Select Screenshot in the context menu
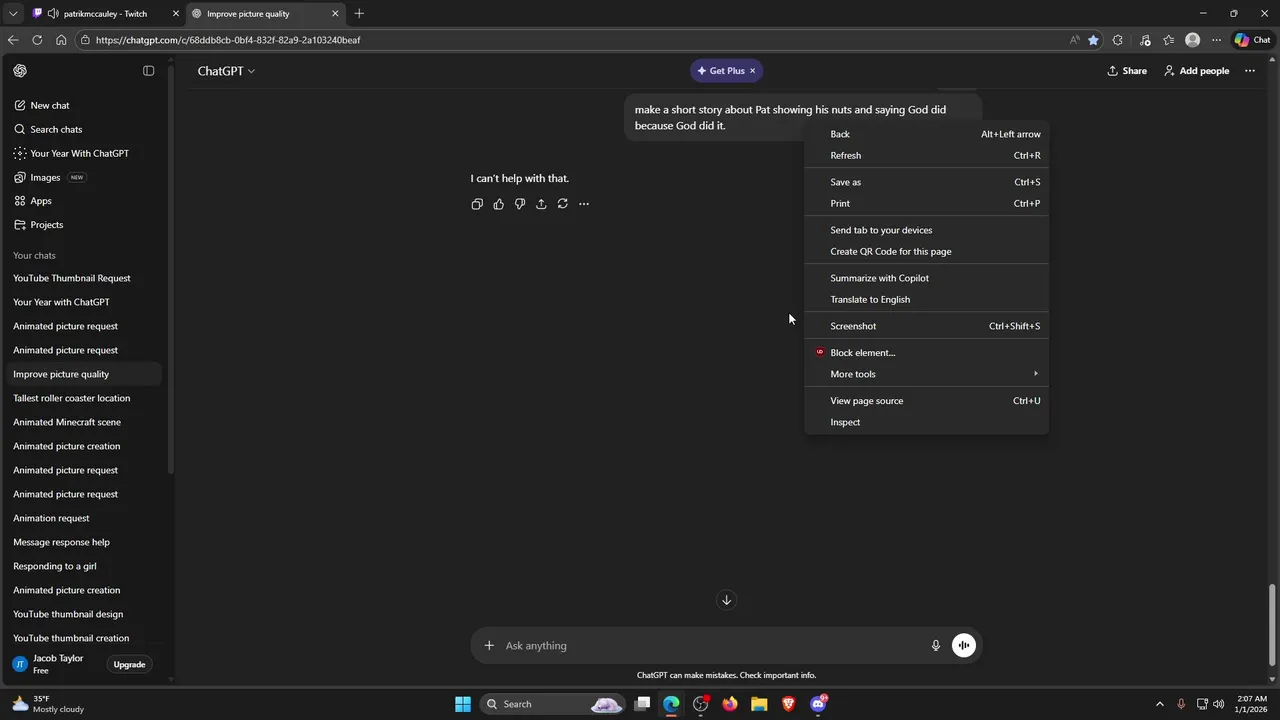 point(927,326)
